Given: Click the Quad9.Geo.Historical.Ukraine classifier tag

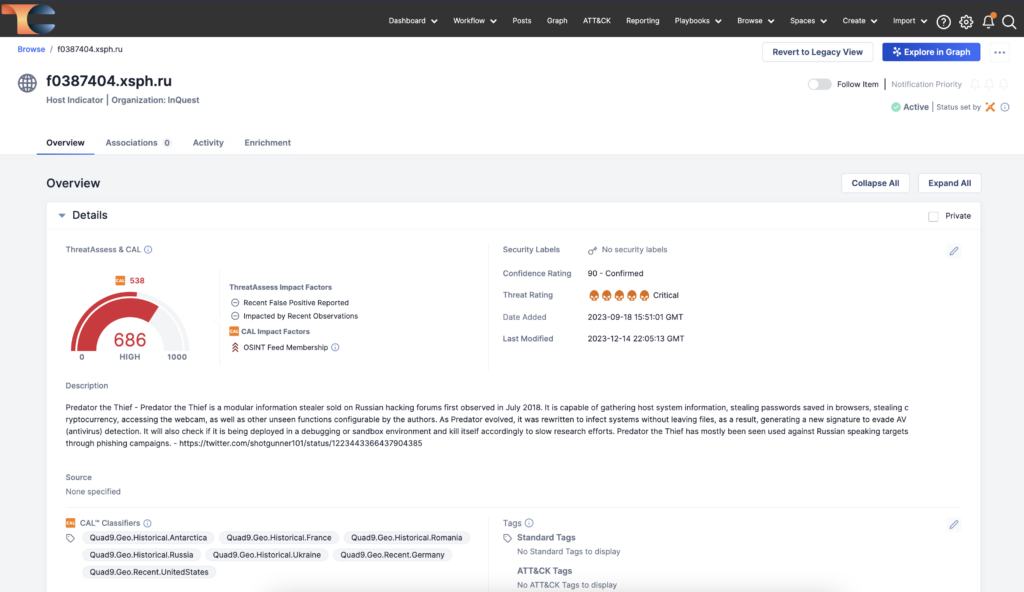Looking at the screenshot, I should [266, 555].
